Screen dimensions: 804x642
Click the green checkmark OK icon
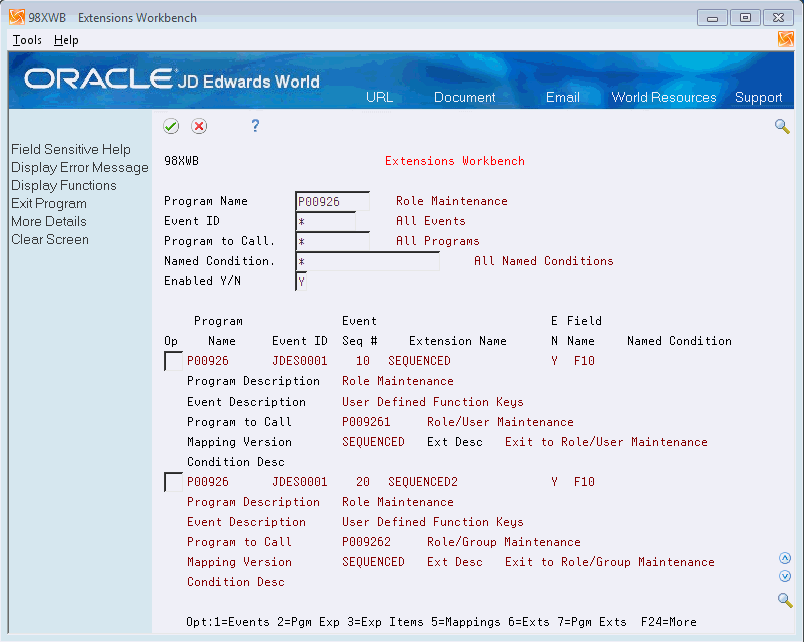pyautogui.click(x=171, y=126)
